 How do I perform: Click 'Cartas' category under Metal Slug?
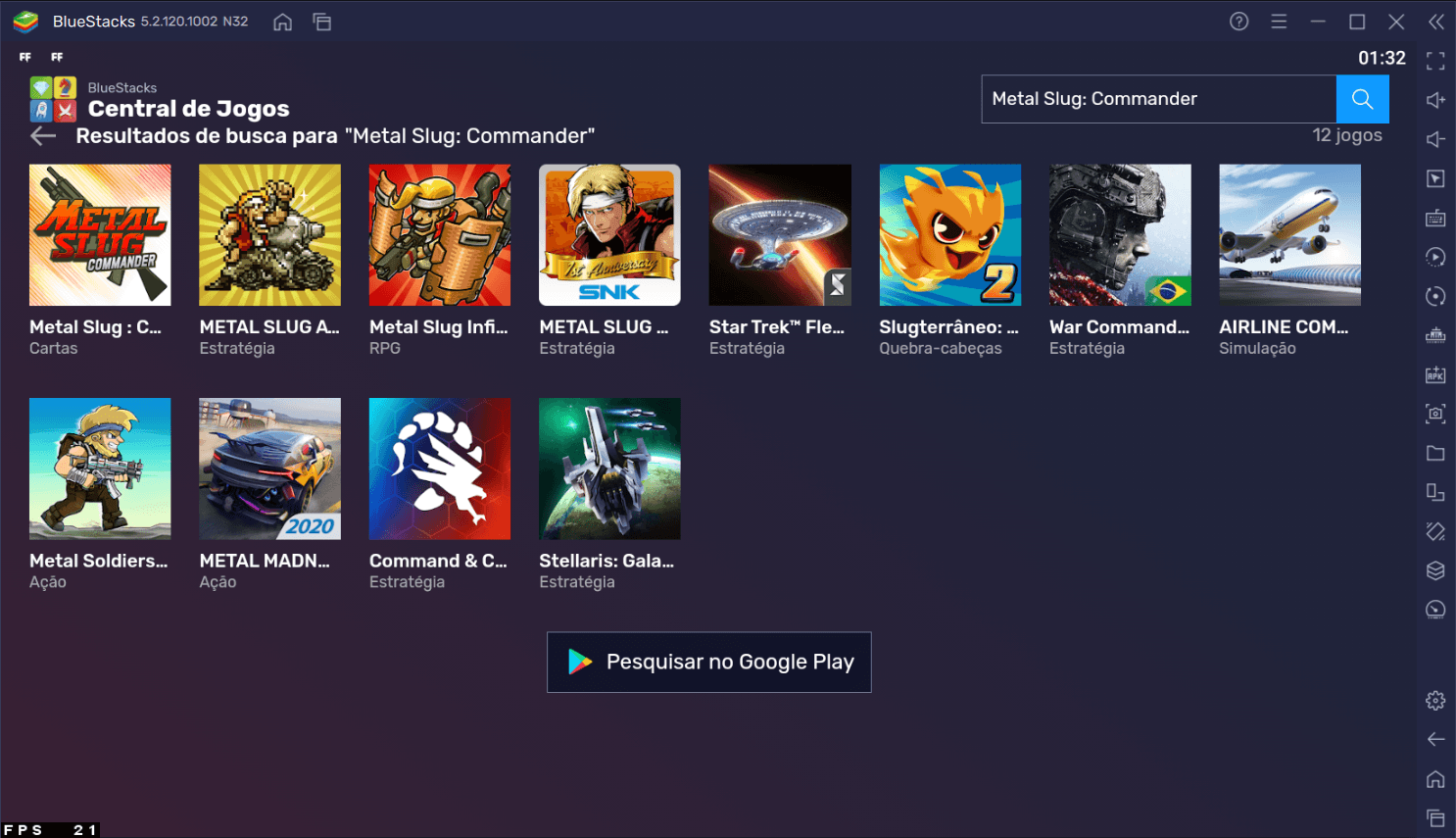pyautogui.click(x=54, y=349)
